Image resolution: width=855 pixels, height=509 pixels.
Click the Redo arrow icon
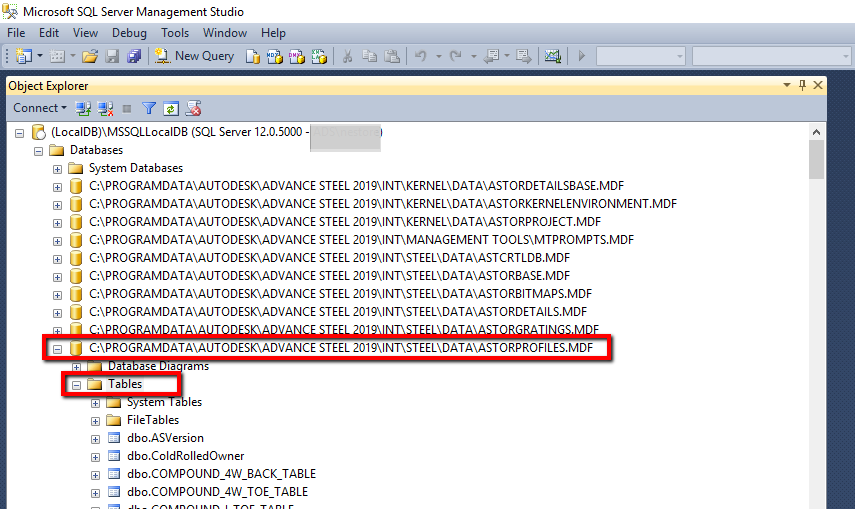click(x=456, y=56)
